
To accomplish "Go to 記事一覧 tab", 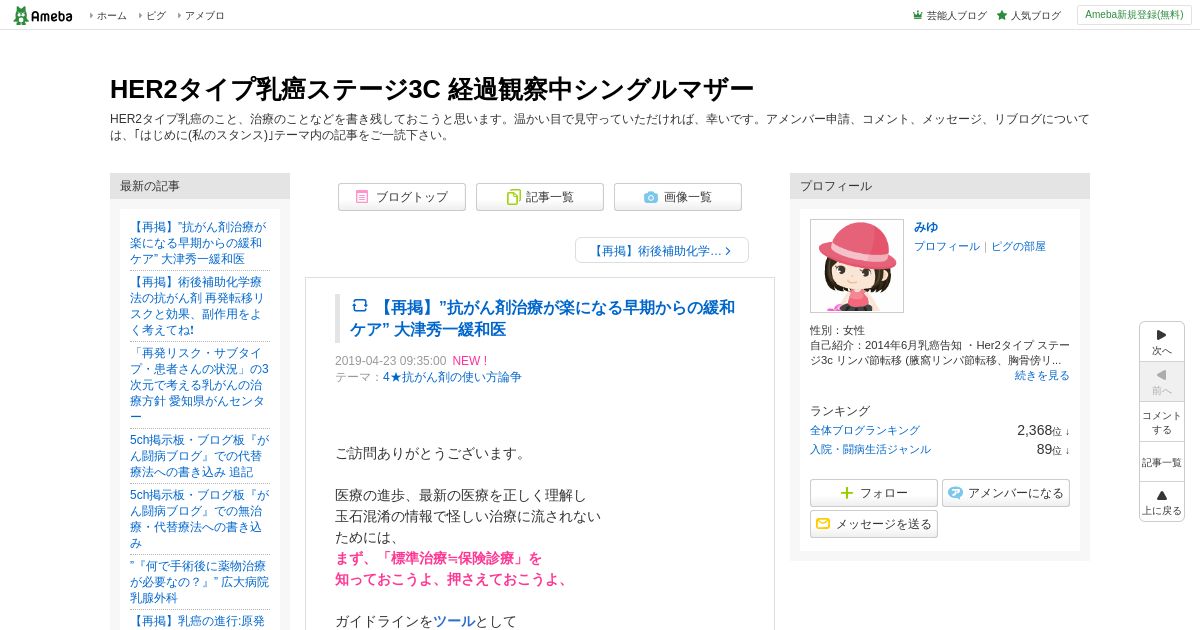I will pos(540,197).
